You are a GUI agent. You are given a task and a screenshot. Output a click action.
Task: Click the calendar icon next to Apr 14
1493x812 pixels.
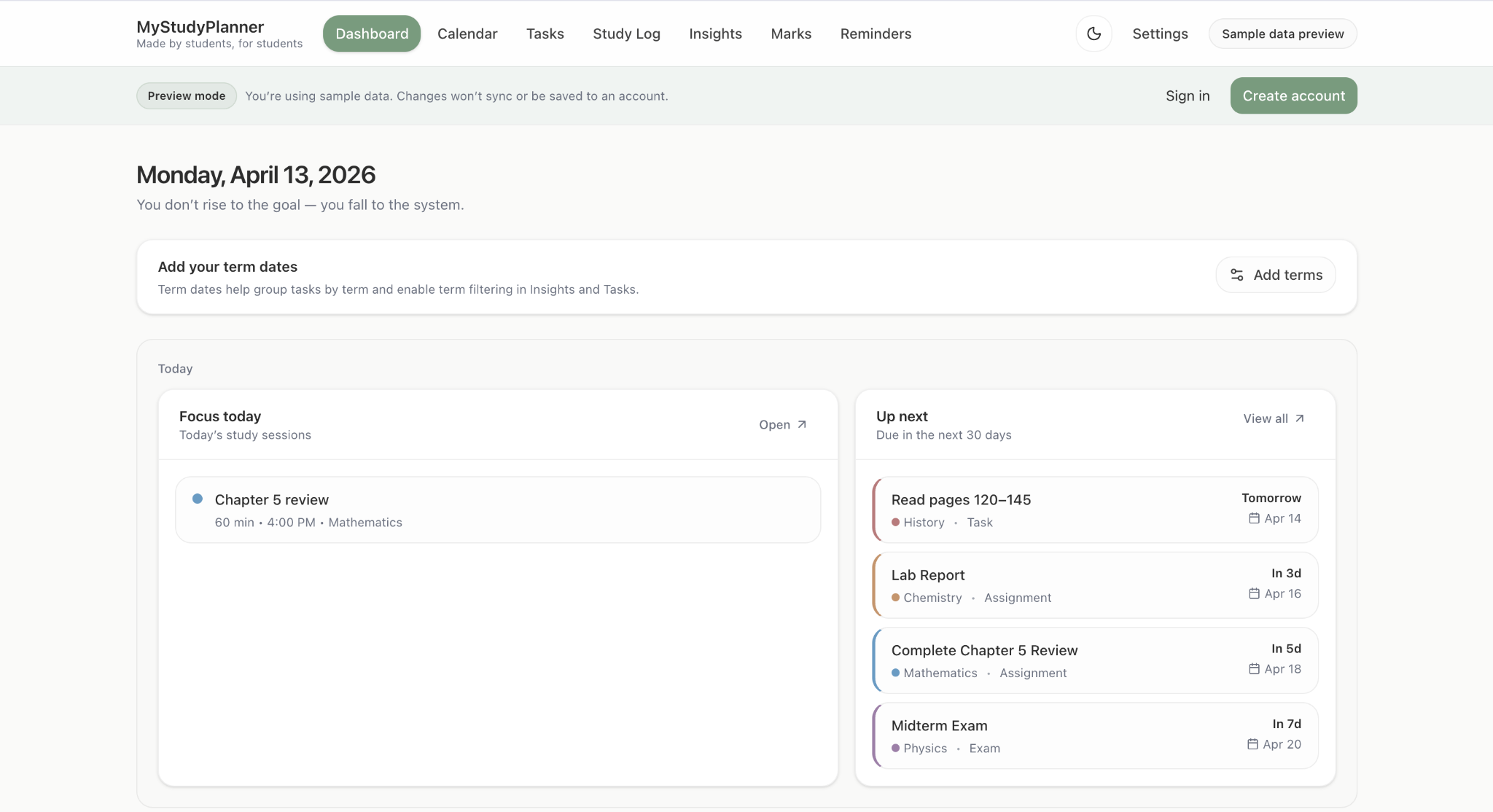(x=1254, y=518)
